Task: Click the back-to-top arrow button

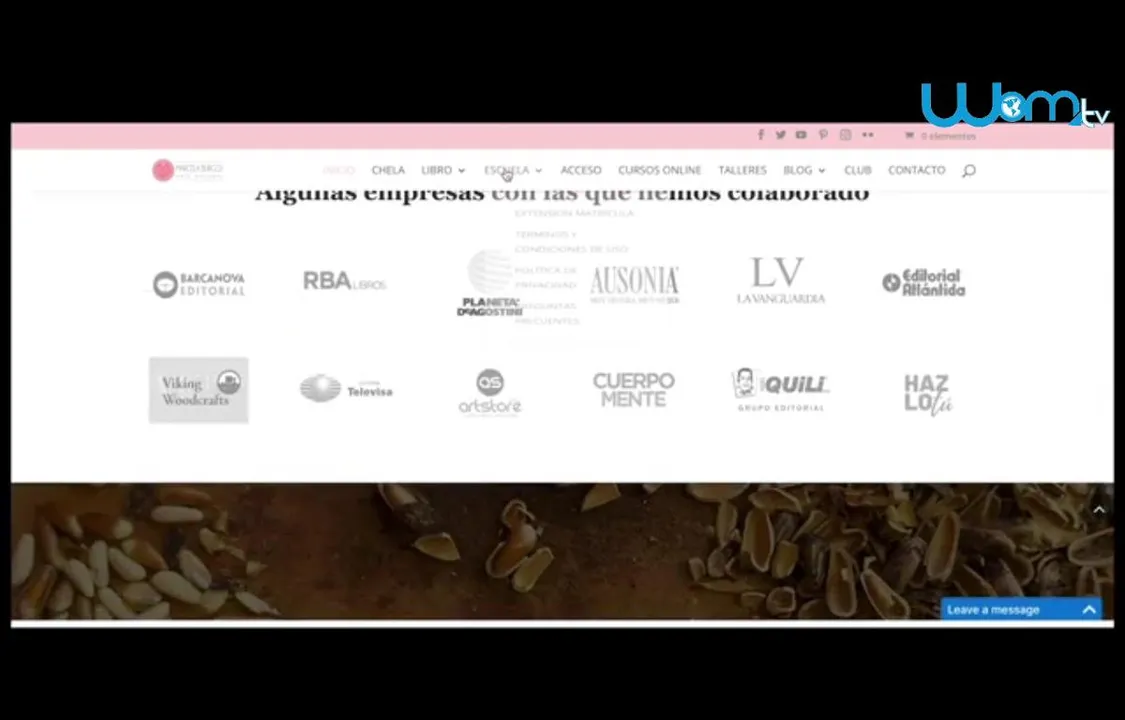Action: coord(1099,510)
